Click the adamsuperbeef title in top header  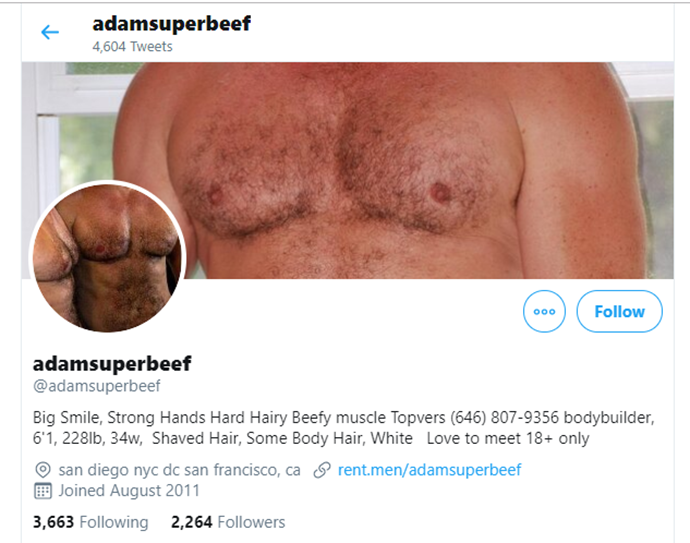pyautogui.click(x=171, y=24)
